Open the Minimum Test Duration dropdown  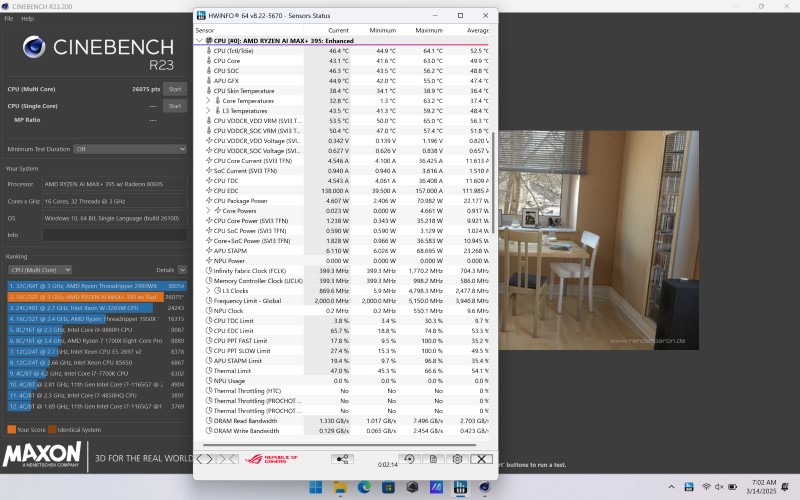130,149
